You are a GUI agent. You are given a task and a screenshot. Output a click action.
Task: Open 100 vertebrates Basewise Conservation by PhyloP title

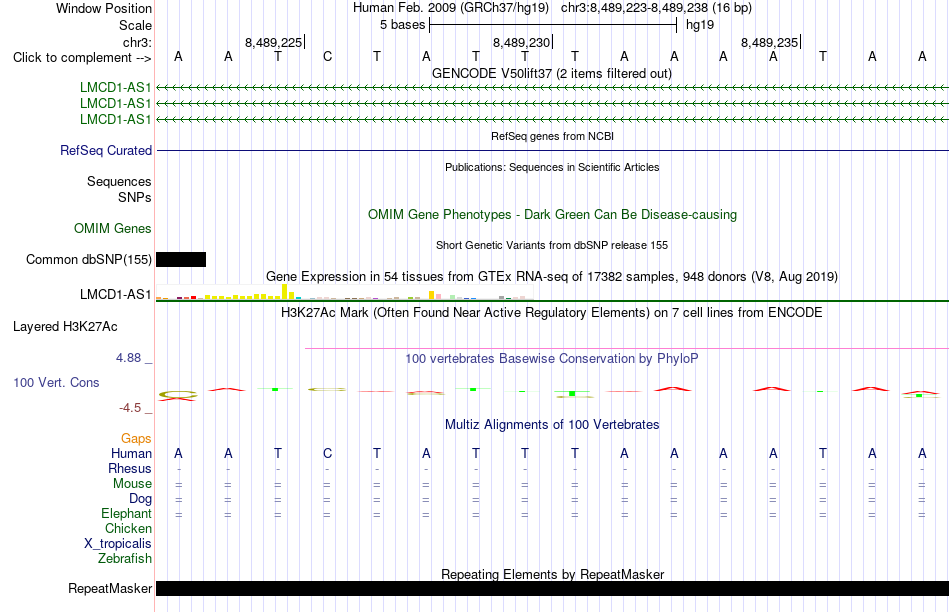click(552, 359)
